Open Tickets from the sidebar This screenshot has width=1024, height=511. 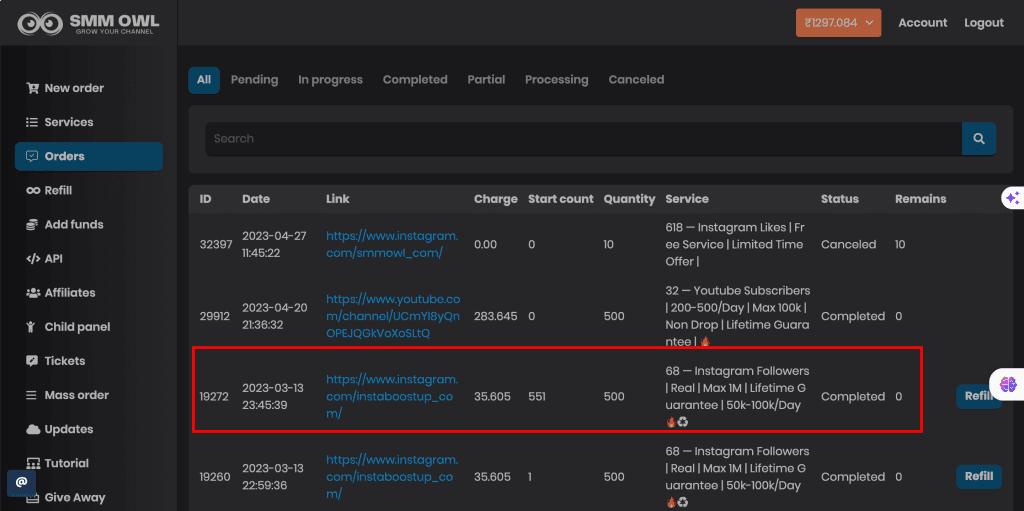64,361
